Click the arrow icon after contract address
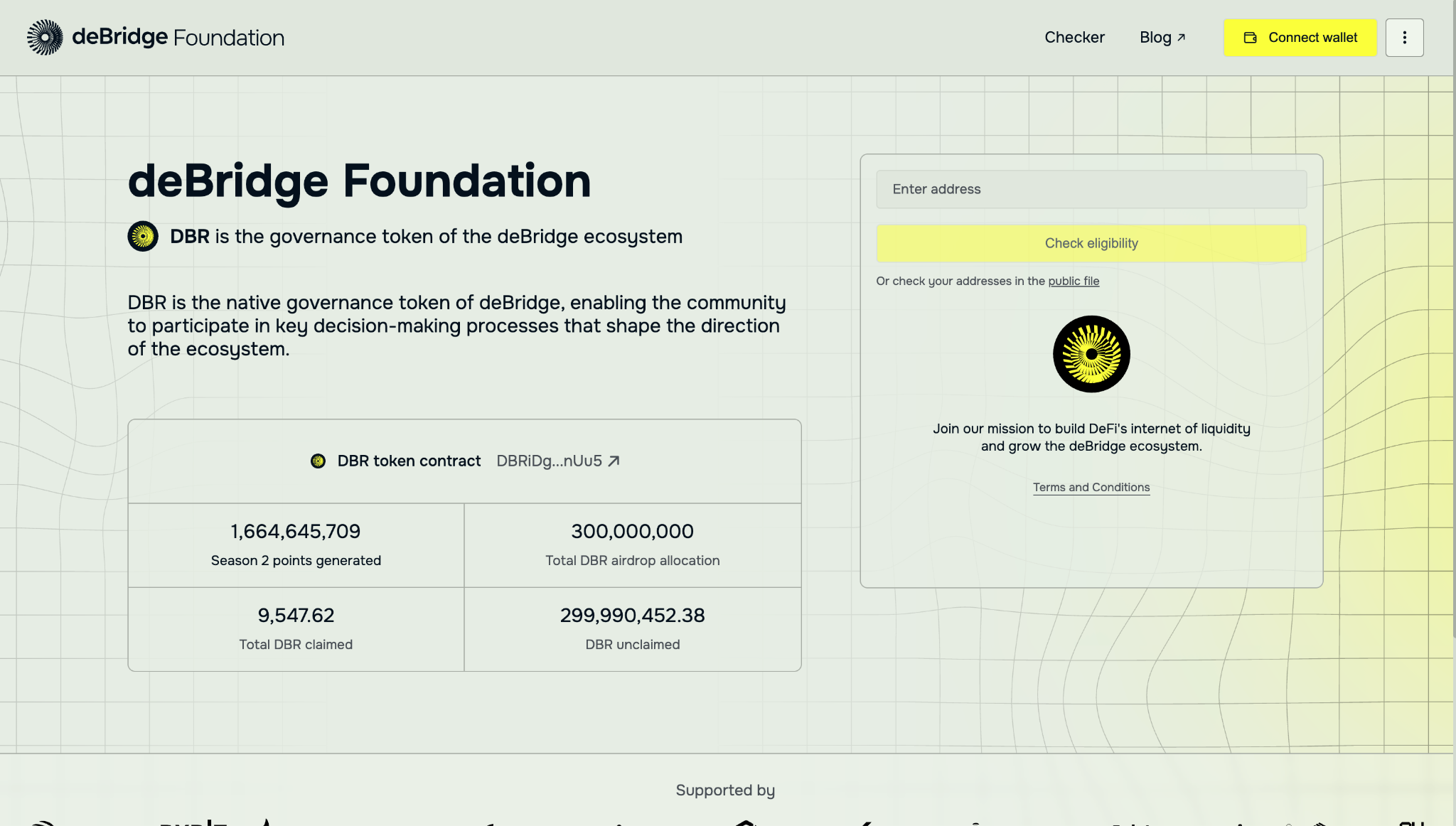The height and width of the screenshot is (826, 1456). click(x=614, y=461)
